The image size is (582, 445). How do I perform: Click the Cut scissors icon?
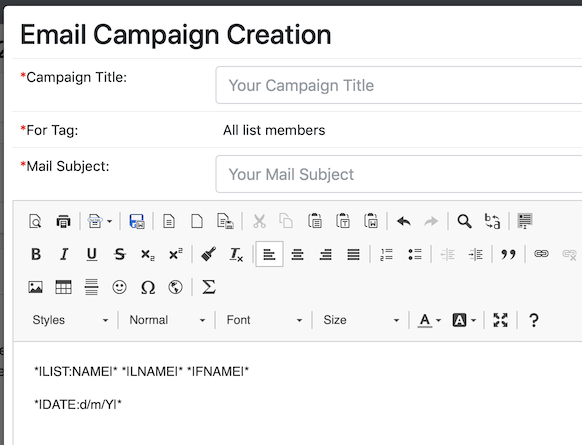pyautogui.click(x=259, y=222)
